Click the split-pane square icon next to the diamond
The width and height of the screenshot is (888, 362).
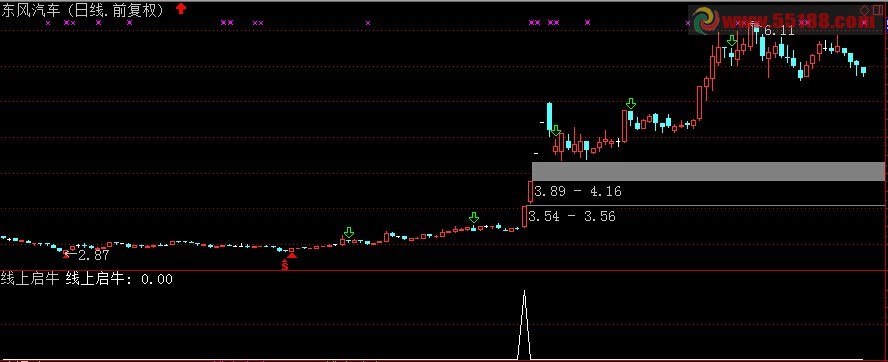pyautogui.click(x=877, y=10)
